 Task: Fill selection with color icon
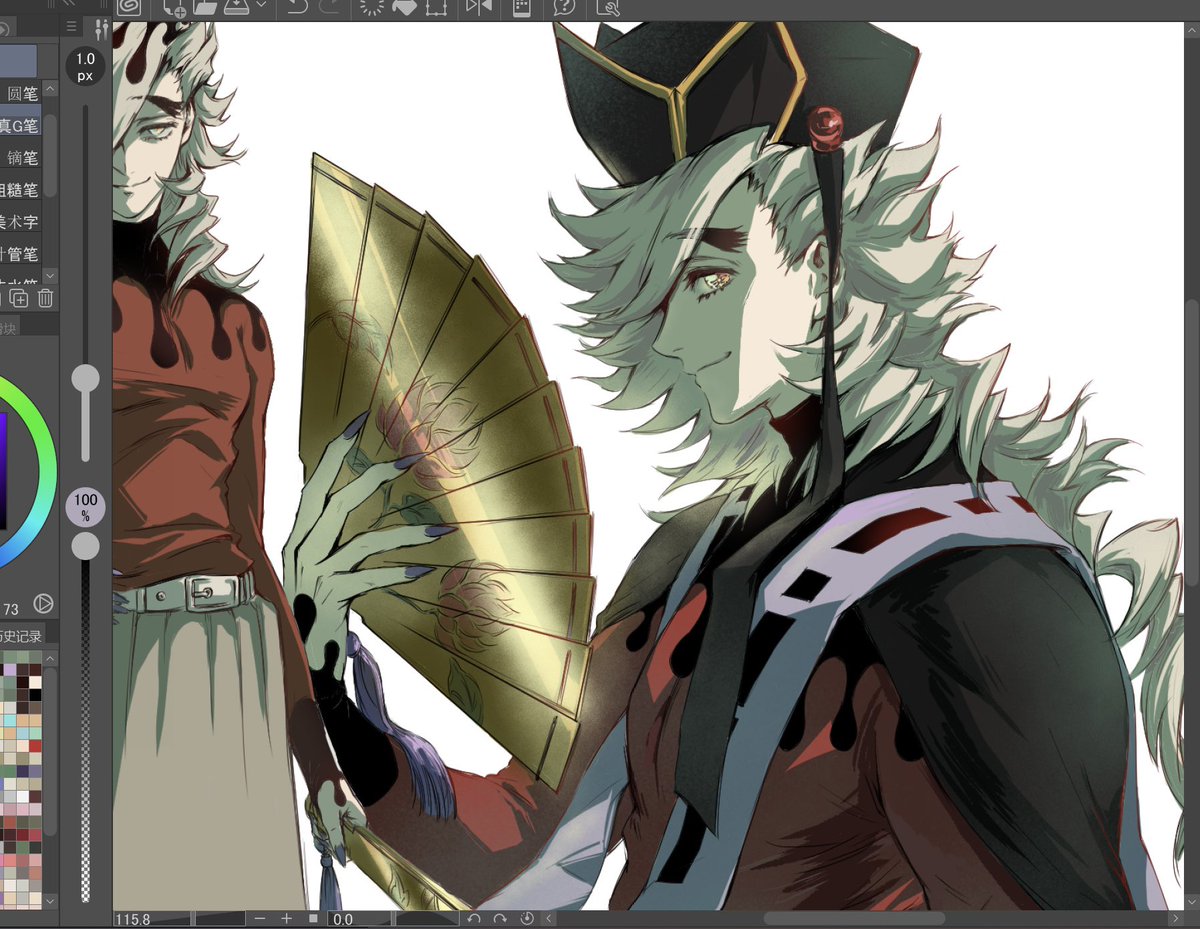coord(404,7)
